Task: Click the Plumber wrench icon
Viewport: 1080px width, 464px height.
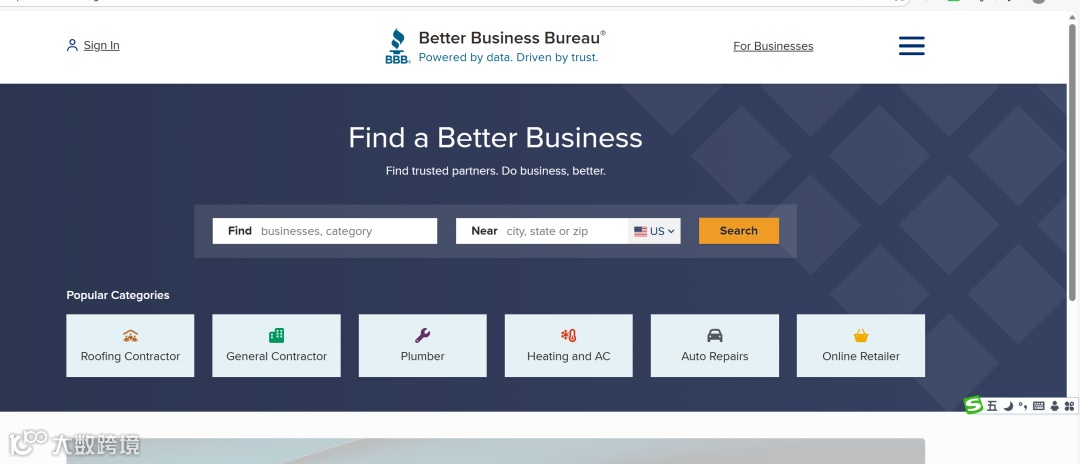Action: coord(422,335)
